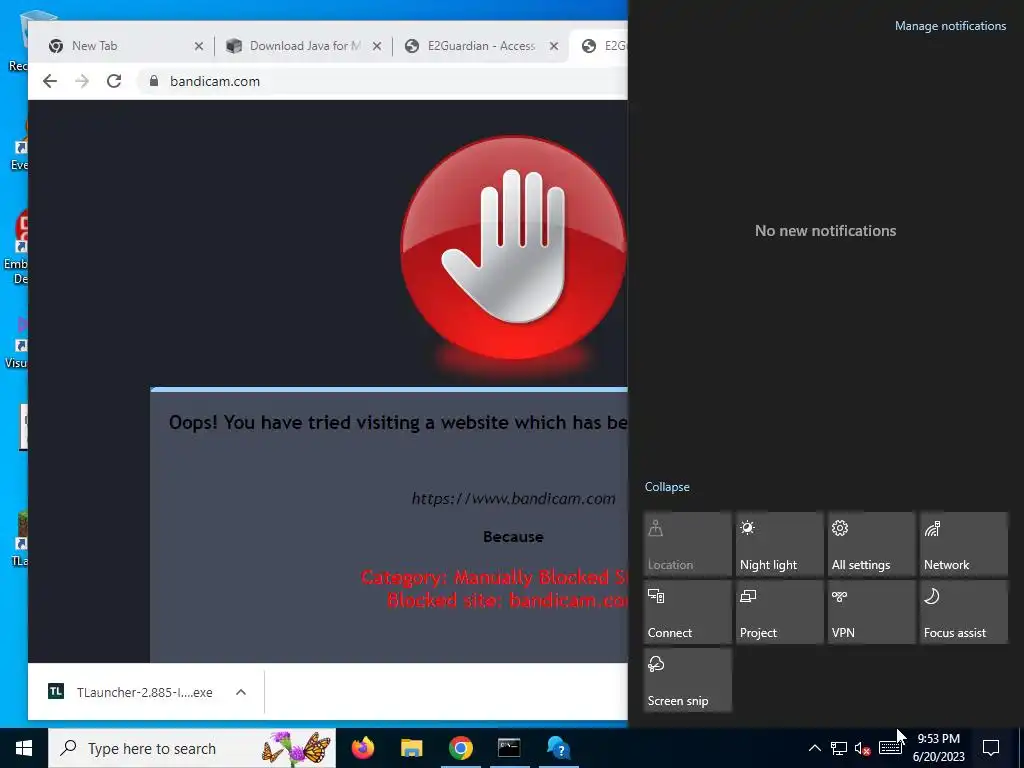
Task: Open Manage notifications link
Action: click(x=950, y=26)
